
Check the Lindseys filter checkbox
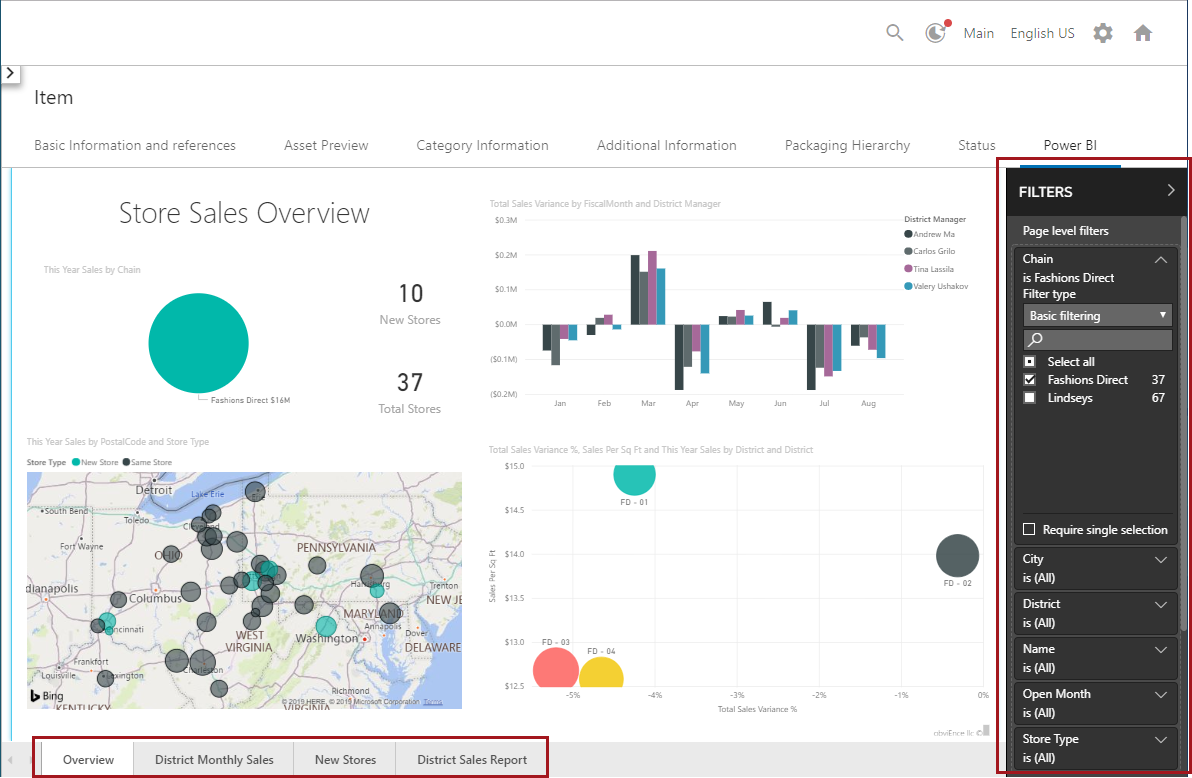click(x=1030, y=398)
